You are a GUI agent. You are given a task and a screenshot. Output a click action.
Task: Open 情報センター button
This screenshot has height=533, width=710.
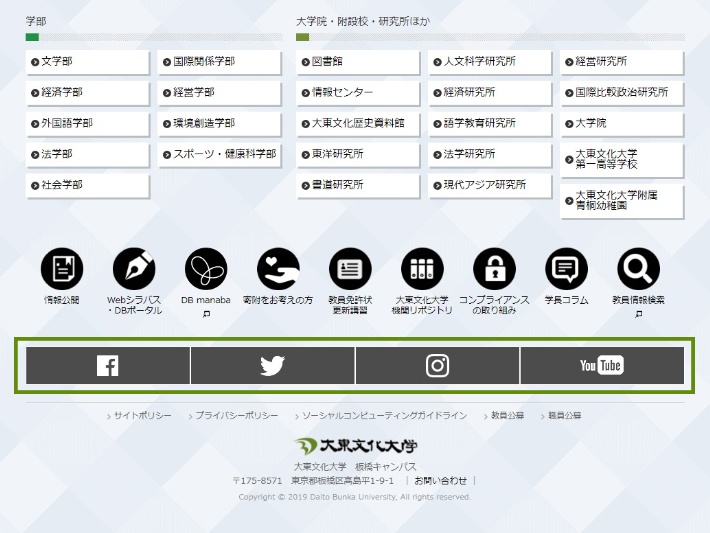[358, 92]
